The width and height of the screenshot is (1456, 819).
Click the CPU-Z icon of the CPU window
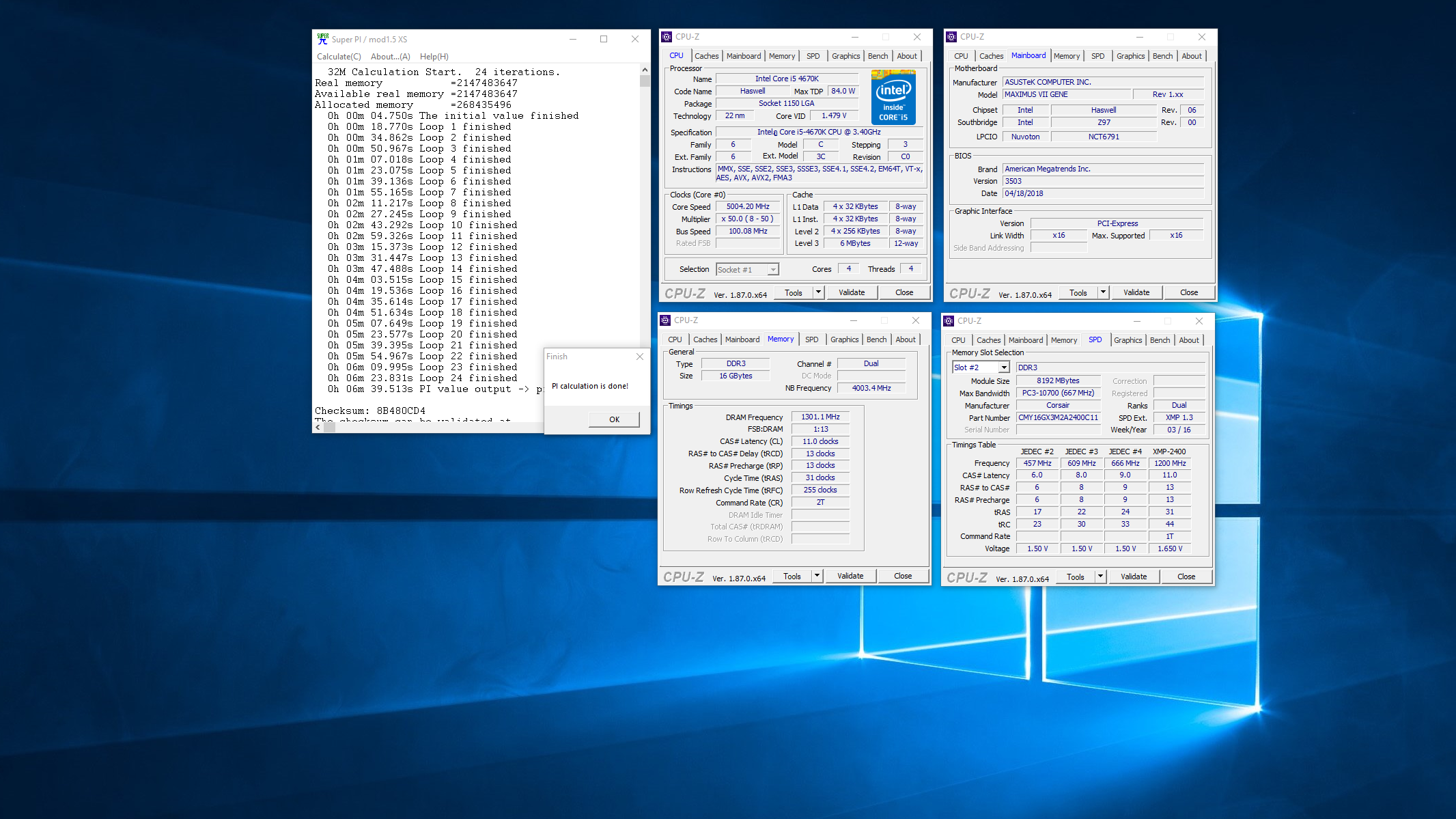(667, 37)
